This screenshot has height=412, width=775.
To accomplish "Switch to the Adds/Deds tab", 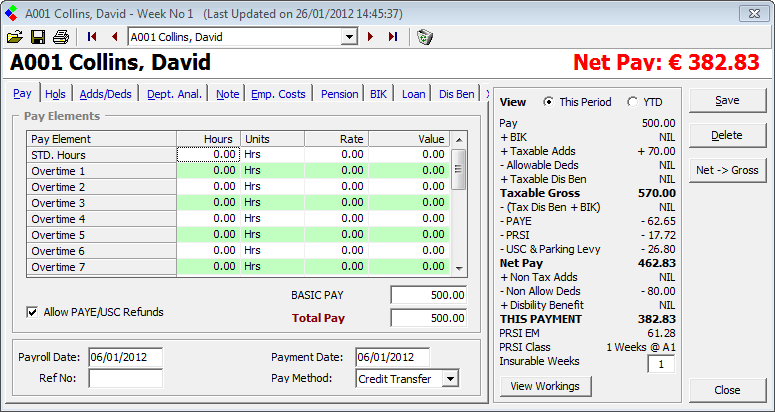I will coord(106,94).
